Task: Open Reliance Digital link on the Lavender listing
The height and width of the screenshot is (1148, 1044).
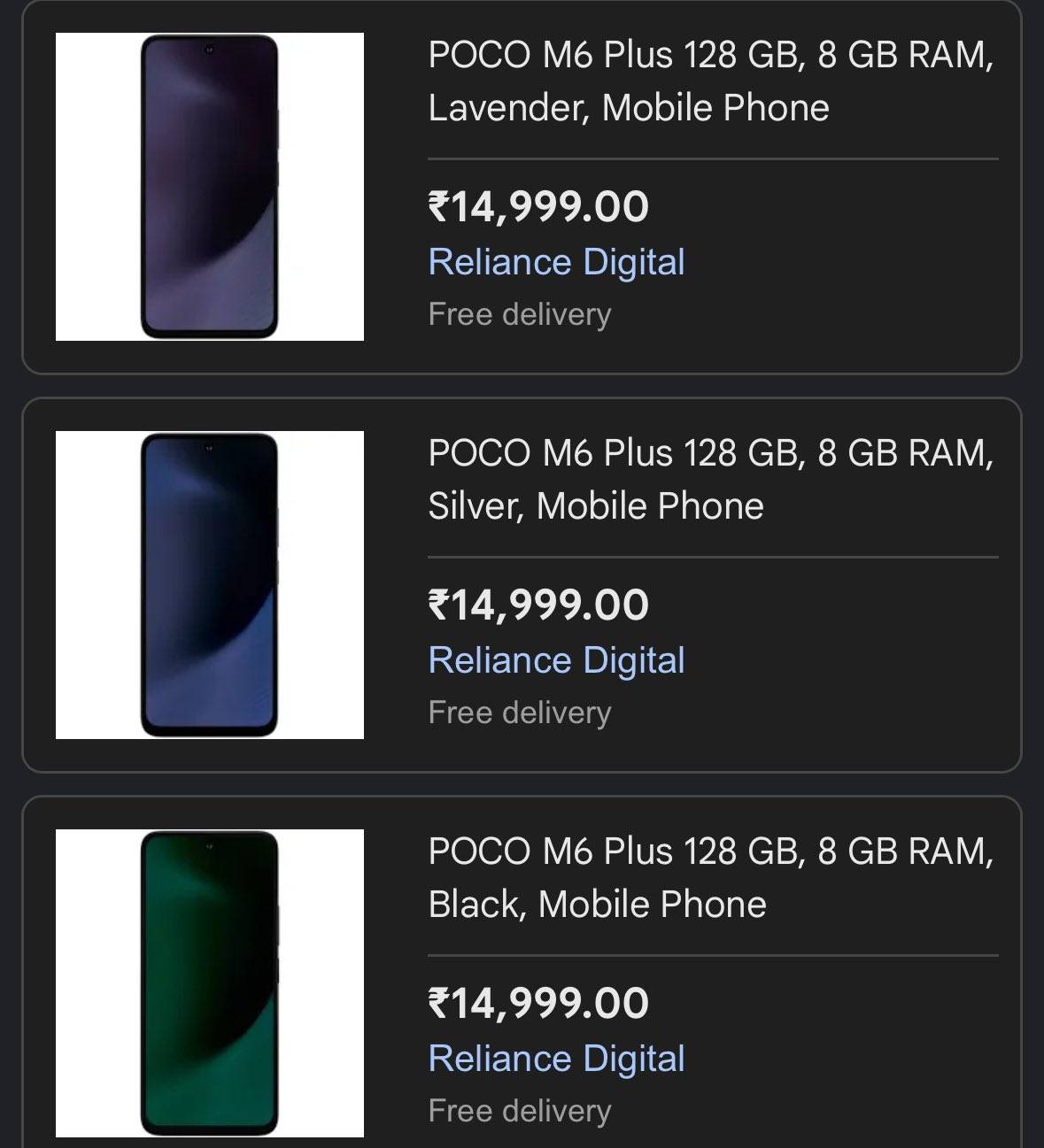Action: pos(556,262)
